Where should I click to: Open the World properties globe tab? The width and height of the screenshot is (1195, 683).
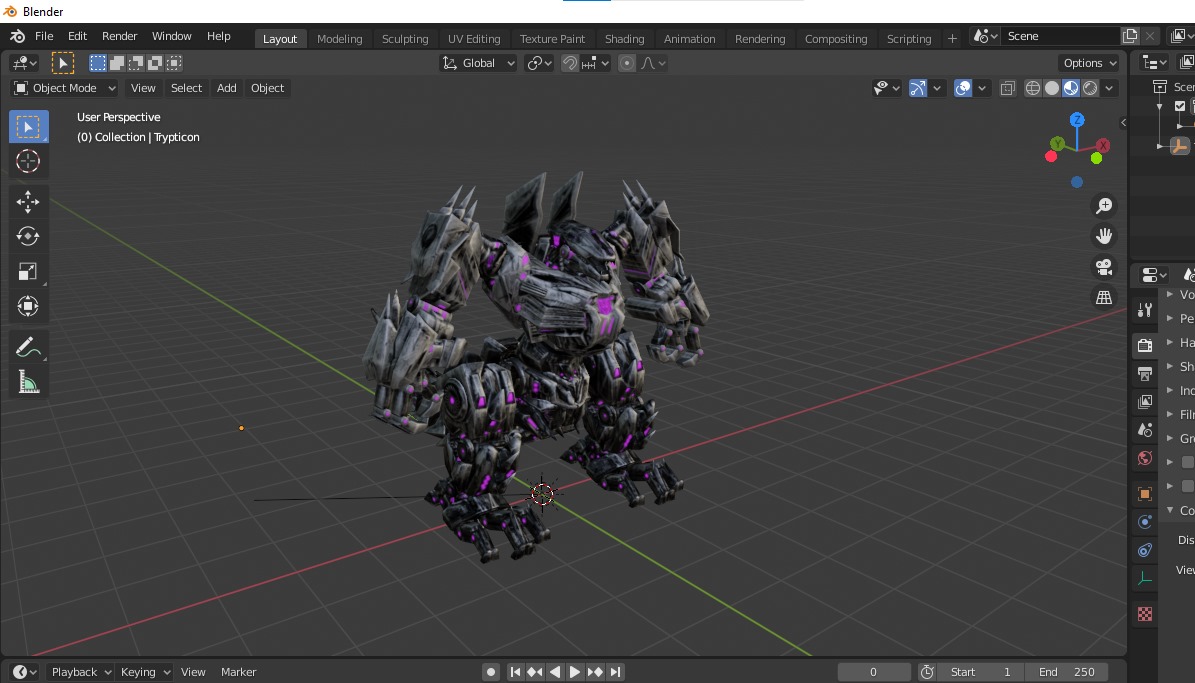pyautogui.click(x=1145, y=458)
